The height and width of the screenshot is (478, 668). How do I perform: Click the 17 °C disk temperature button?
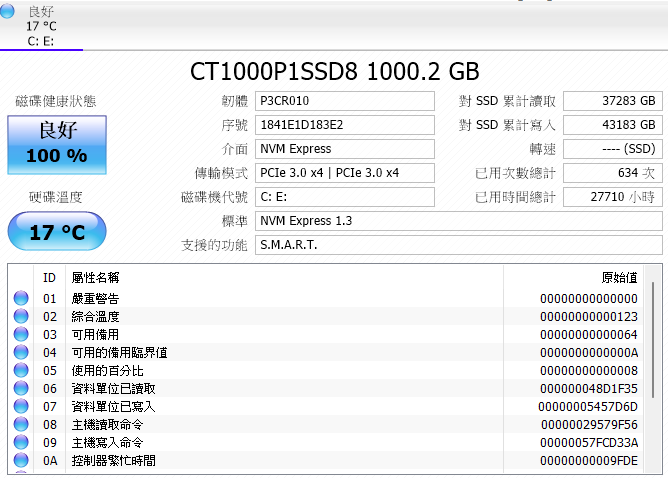point(56,232)
